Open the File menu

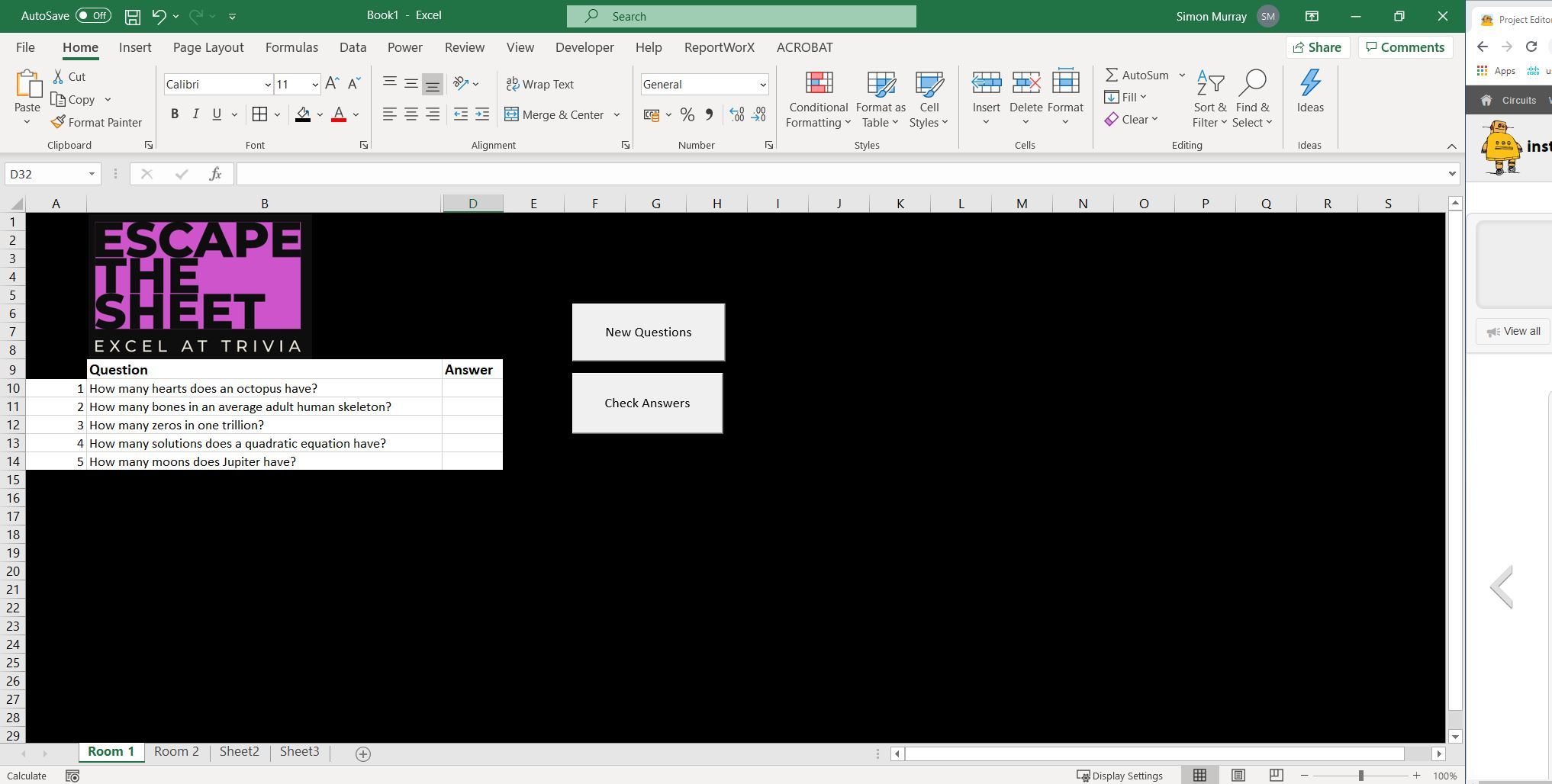point(25,47)
